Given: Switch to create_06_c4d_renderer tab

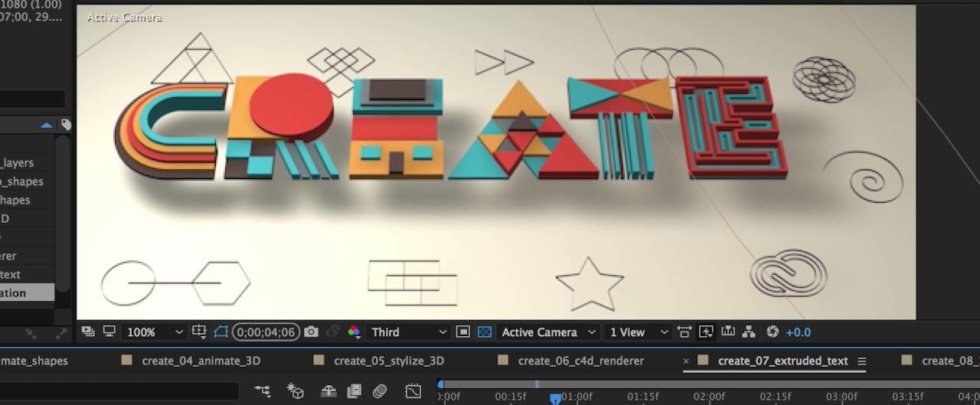Looking at the screenshot, I should 581,361.
